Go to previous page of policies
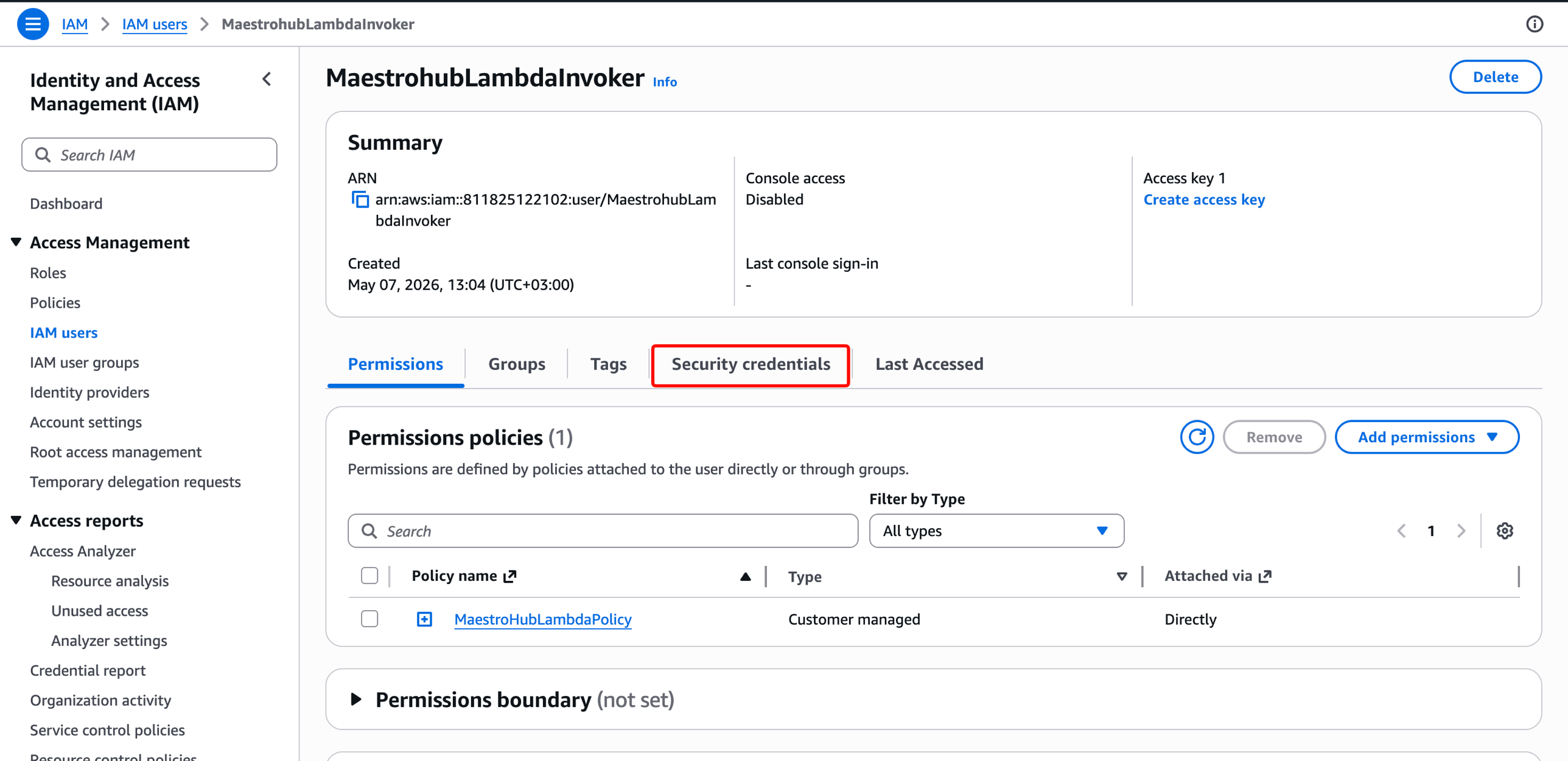 coord(1401,530)
